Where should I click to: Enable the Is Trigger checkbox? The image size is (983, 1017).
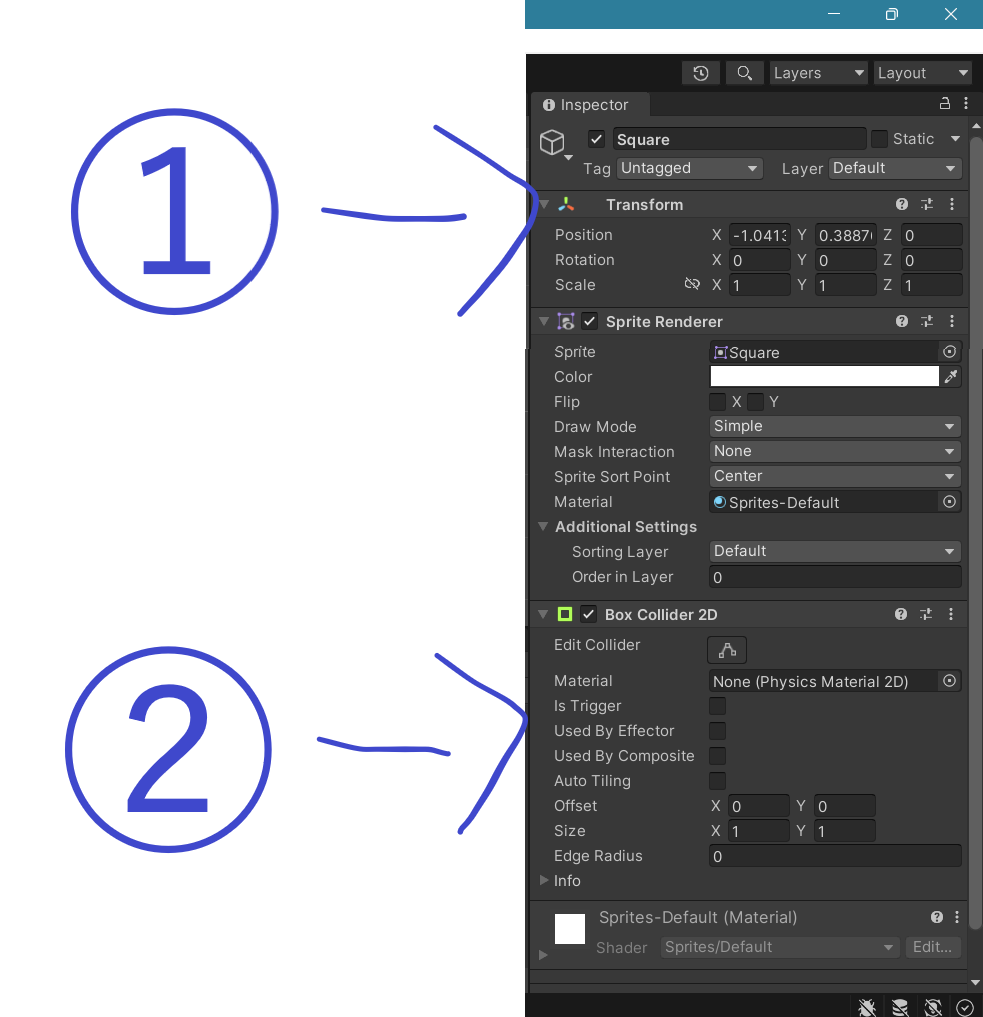coord(717,706)
